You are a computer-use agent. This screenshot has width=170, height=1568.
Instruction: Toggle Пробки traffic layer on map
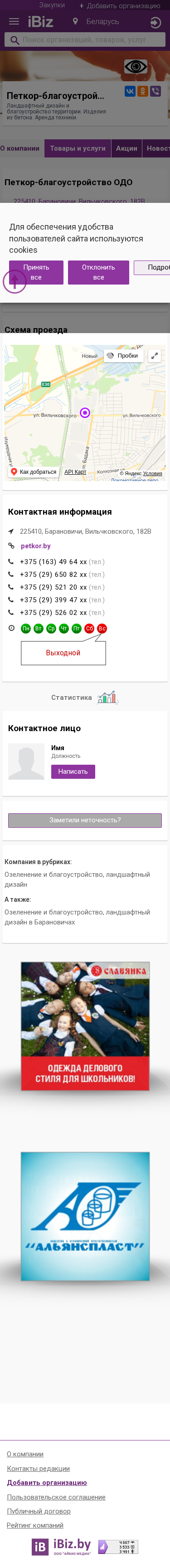(x=123, y=355)
